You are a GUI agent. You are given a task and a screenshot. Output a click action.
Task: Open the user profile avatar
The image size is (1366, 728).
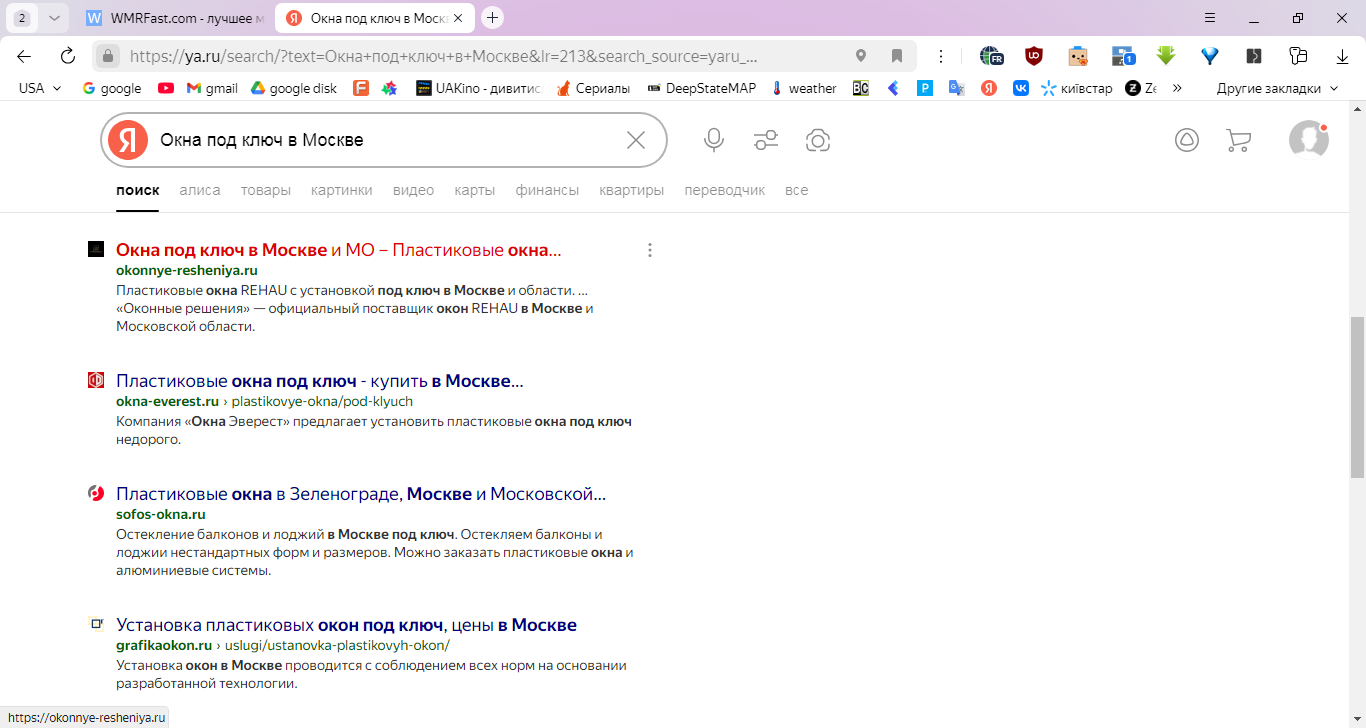pyautogui.click(x=1309, y=139)
